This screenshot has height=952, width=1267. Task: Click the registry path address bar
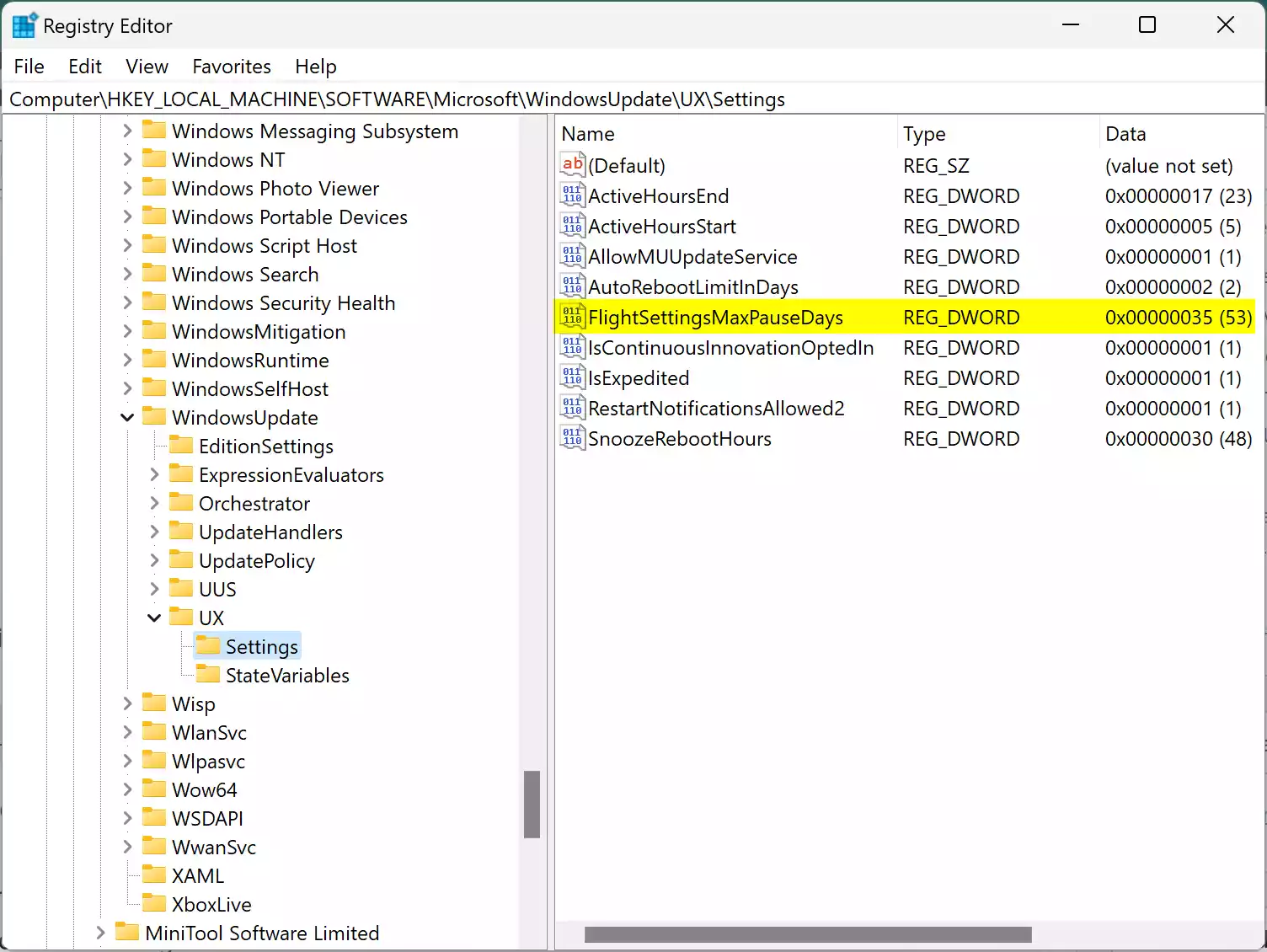(x=633, y=99)
